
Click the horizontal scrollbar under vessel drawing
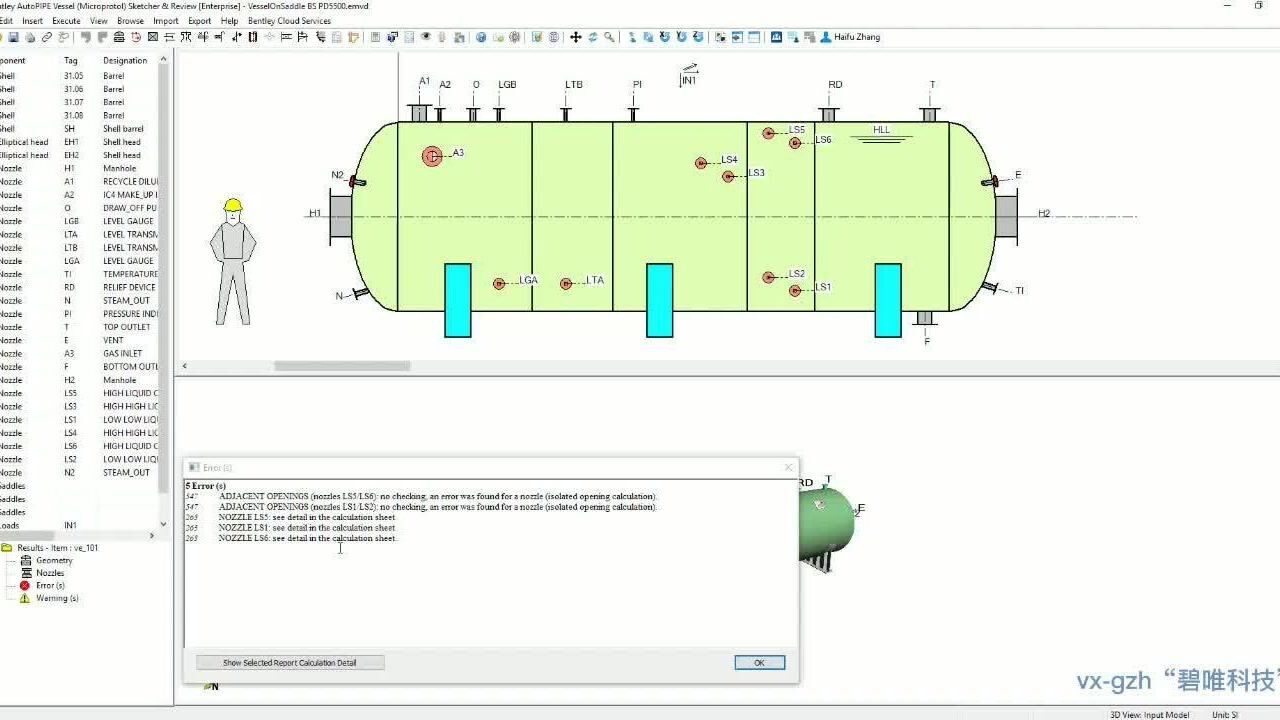coord(342,366)
